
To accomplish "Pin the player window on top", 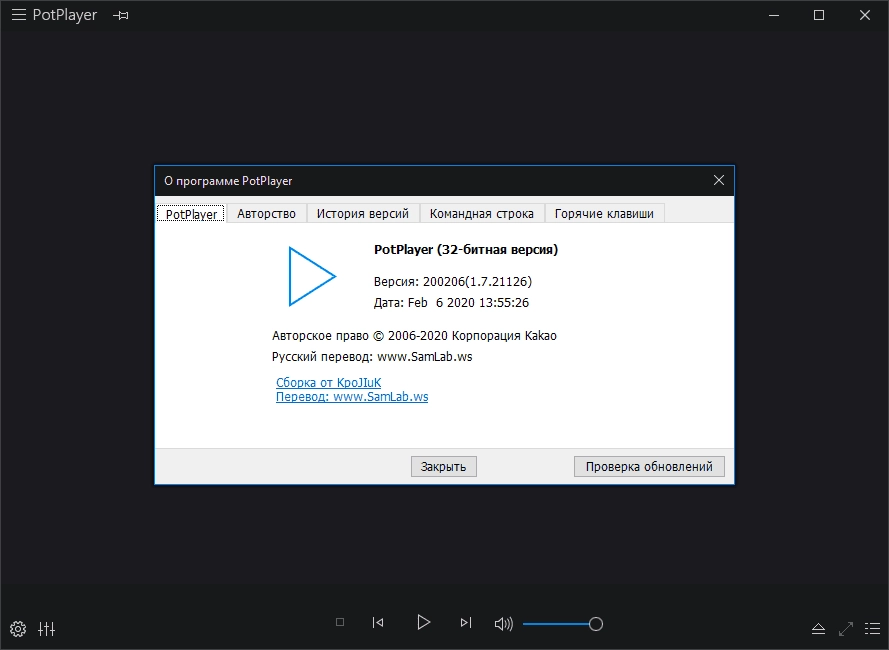I will [x=121, y=16].
